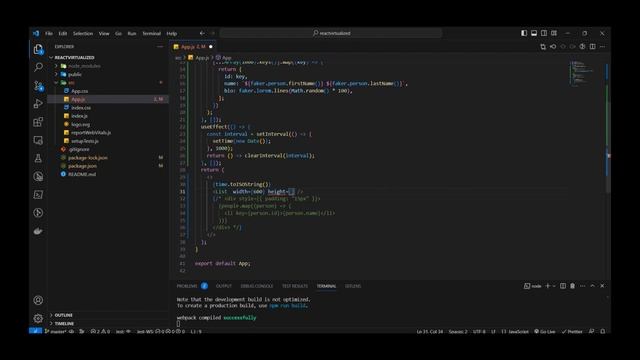Click the Kill Terminal trash icon
Screen dimensions: 640x360
[x=572, y=286]
